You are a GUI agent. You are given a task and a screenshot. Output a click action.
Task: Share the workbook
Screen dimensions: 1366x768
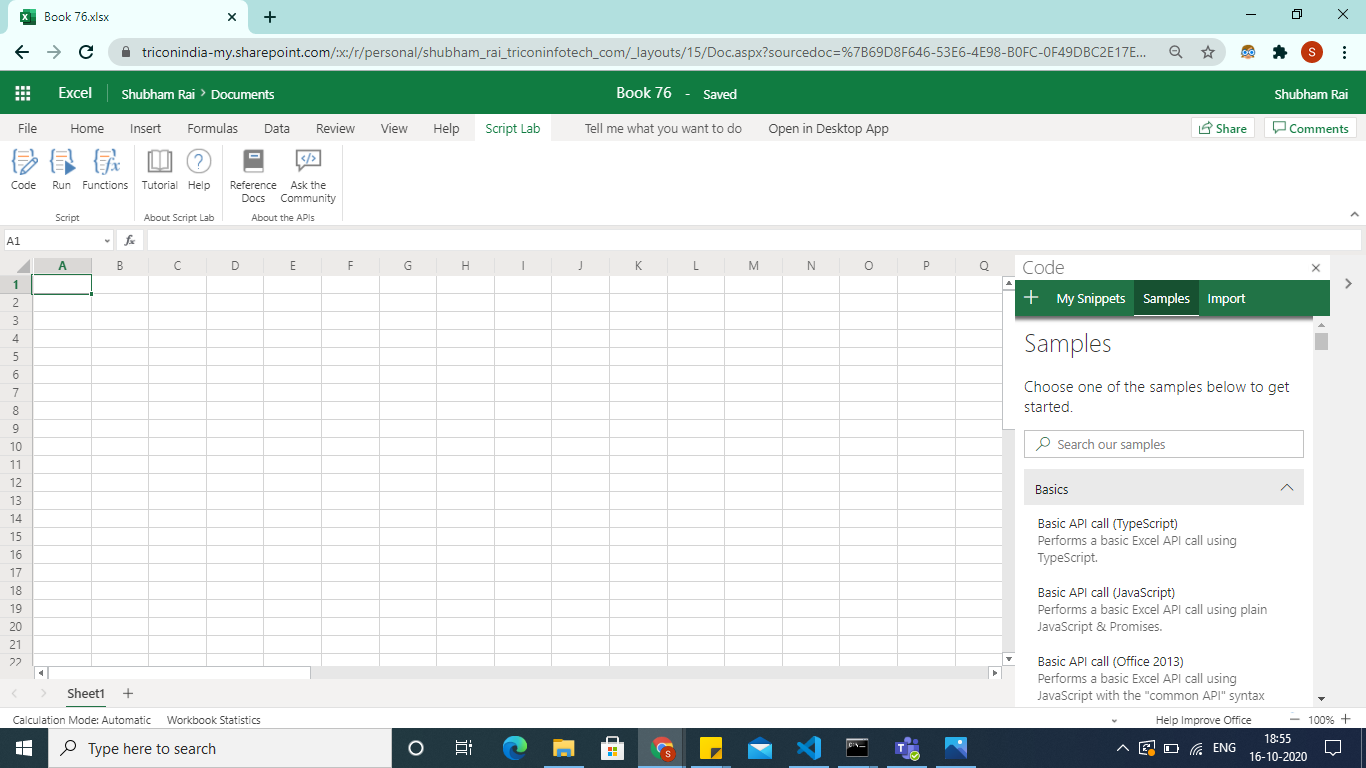point(1222,128)
